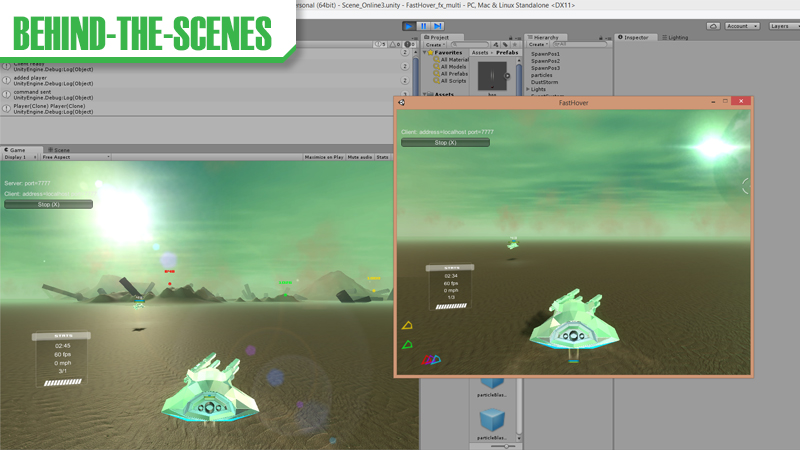Toggle the Stats overlay
This screenshot has height=450, width=800.
[383, 157]
